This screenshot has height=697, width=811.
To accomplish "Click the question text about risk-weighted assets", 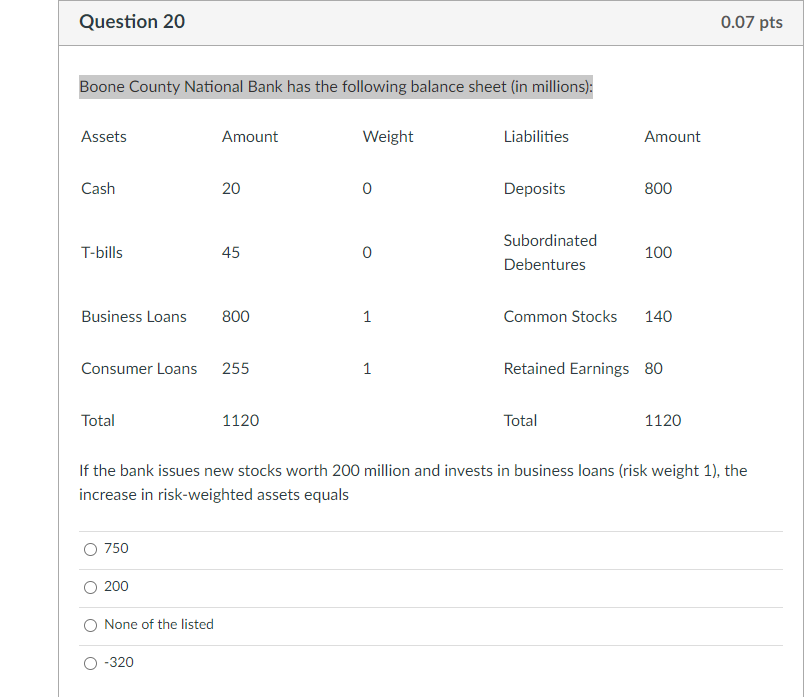I will coord(413,482).
